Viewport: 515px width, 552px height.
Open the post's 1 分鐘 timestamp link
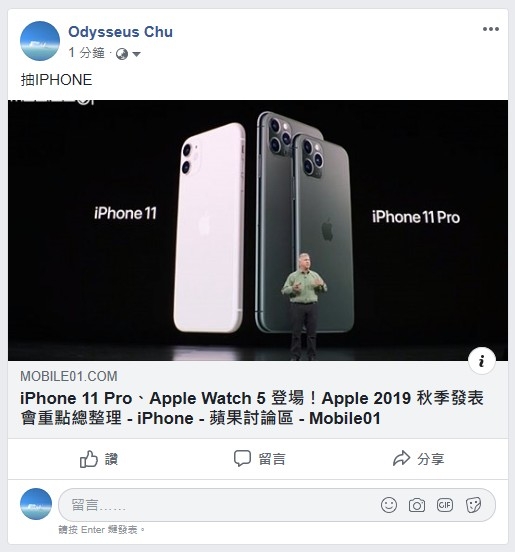tap(87, 53)
